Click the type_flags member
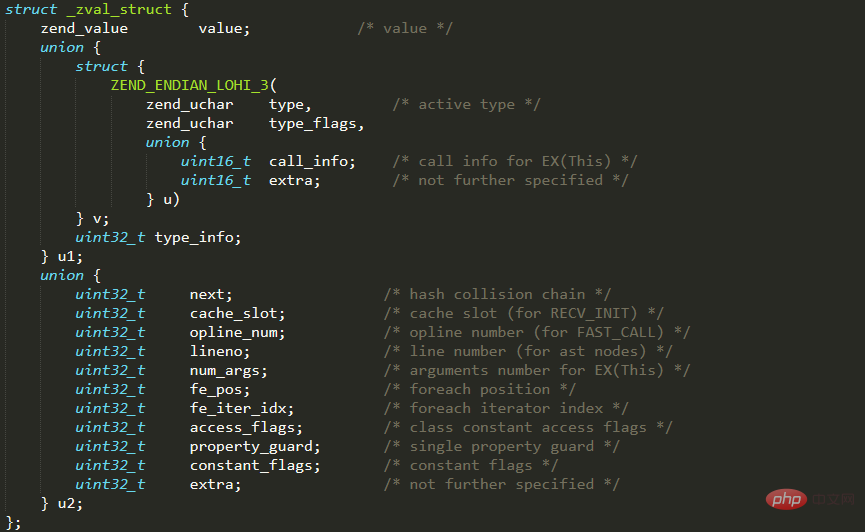The image size is (865, 532). coord(315,123)
